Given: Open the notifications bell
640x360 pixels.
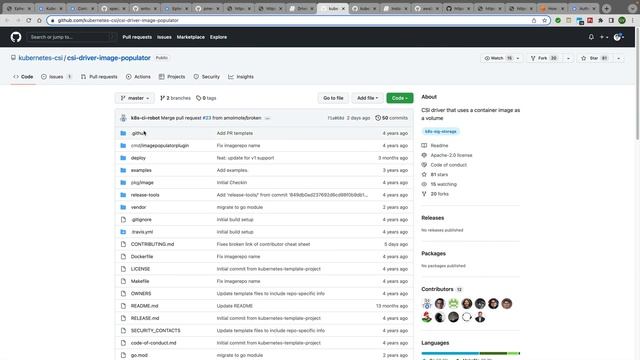Looking at the screenshot, I should pyautogui.click(x=591, y=37).
